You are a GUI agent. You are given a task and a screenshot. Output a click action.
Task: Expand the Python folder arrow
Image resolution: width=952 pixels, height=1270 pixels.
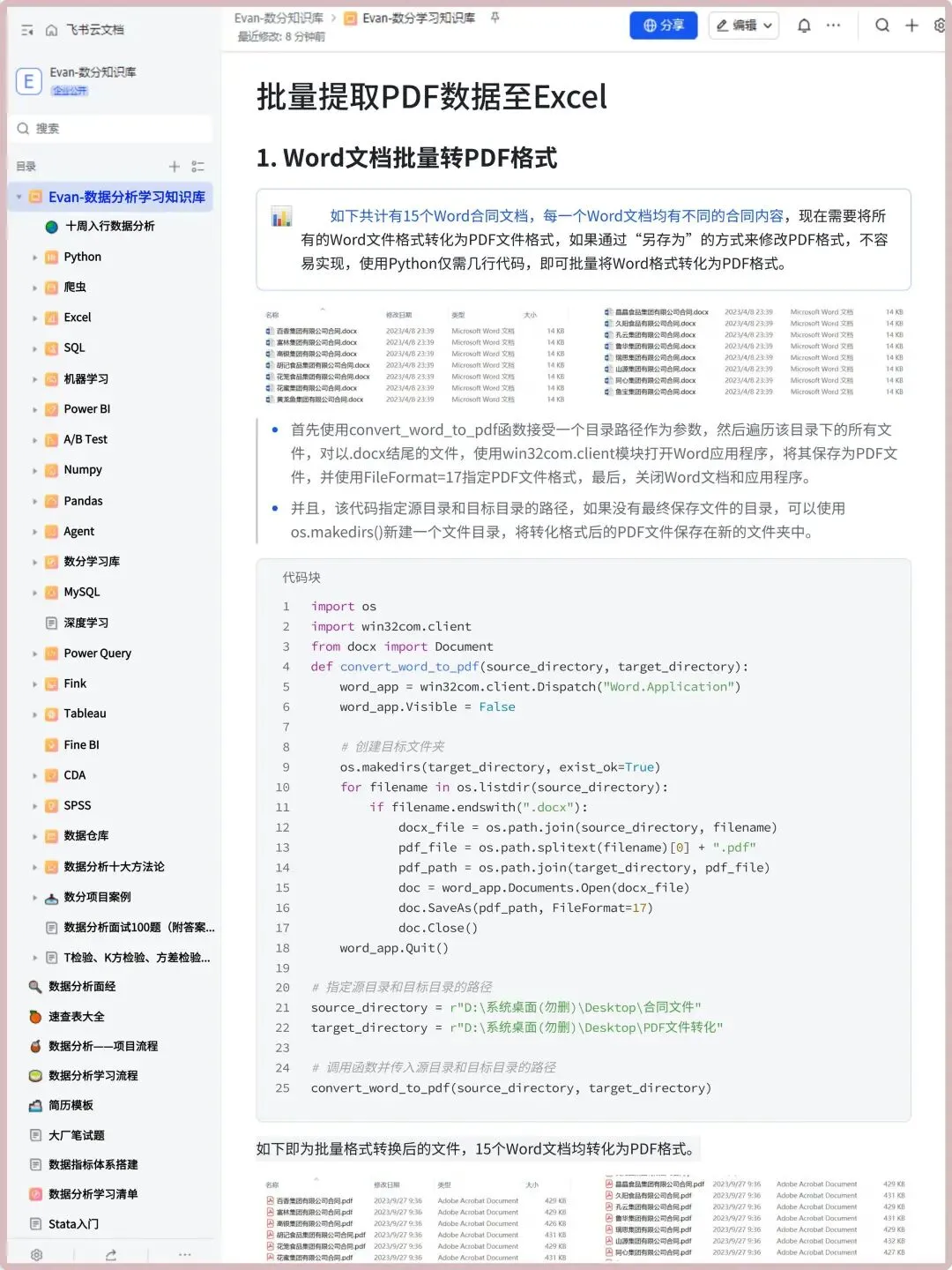(x=35, y=258)
